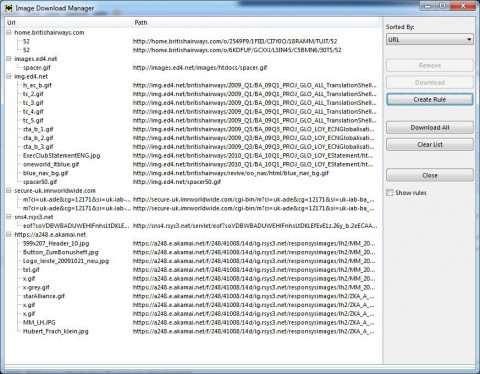Select the tc_3.gif entry
Screen dimensions: 480x374
coord(33,103)
